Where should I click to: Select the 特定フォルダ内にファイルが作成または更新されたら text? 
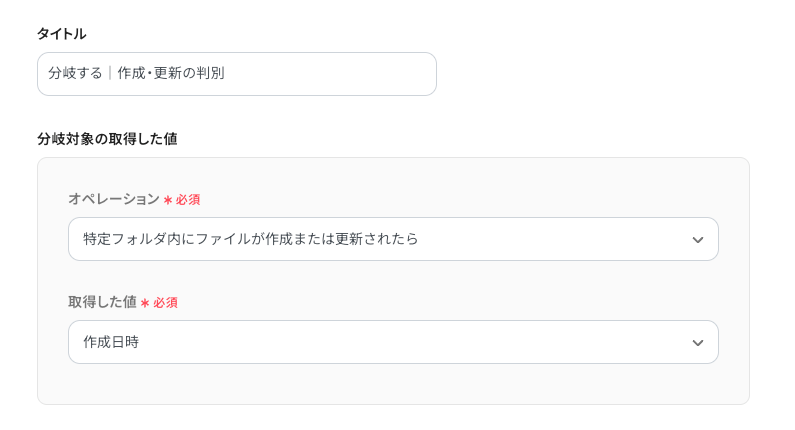(x=250, y=239)
